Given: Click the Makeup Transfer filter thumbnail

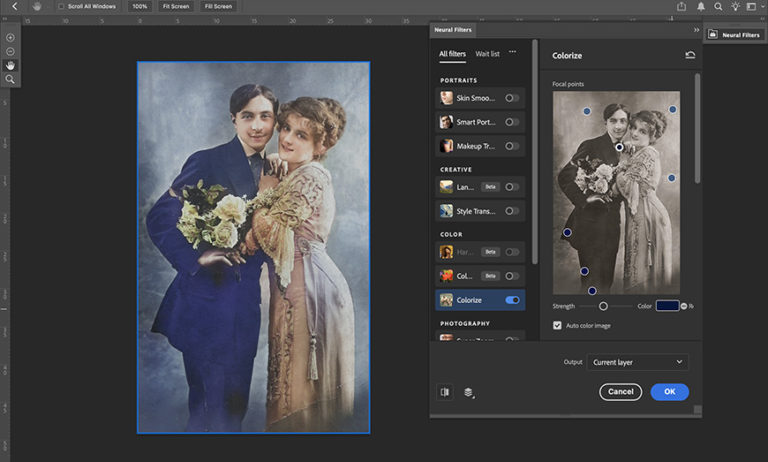Looking at the screenshot, I should (446, 146).
